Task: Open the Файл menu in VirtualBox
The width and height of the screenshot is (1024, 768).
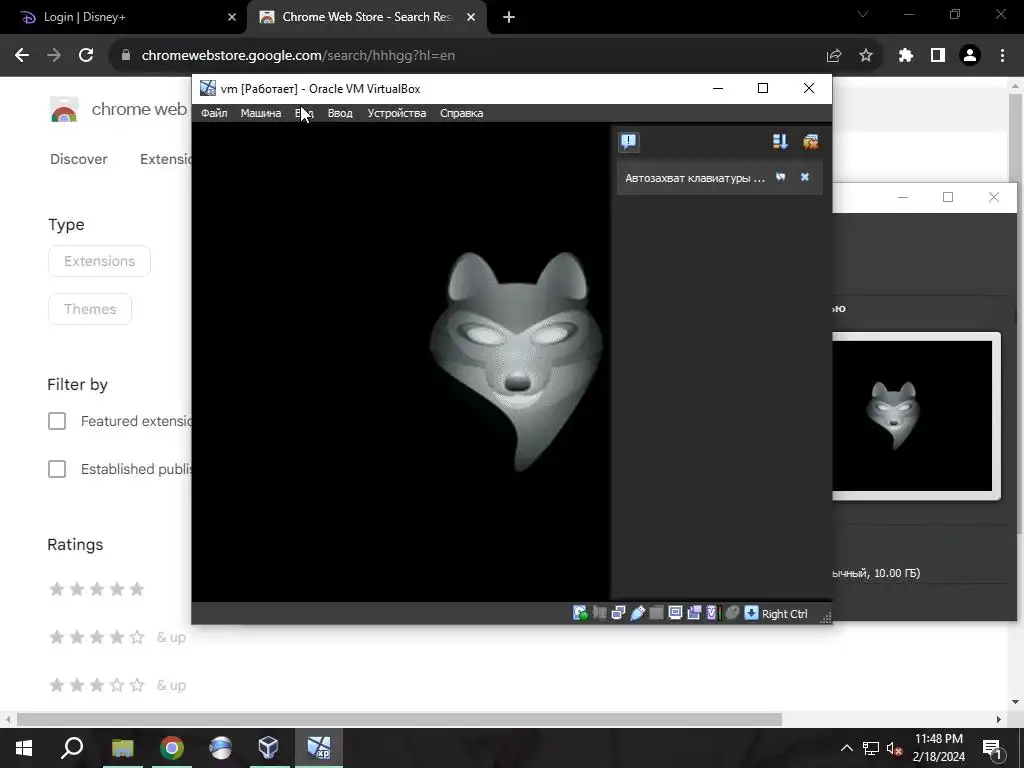Action: (214, 113)
